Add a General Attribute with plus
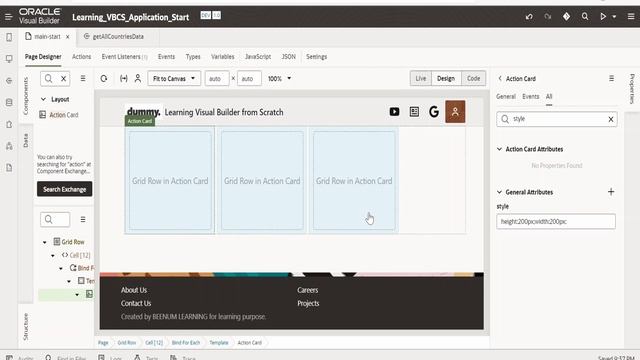 coord(611,192)
